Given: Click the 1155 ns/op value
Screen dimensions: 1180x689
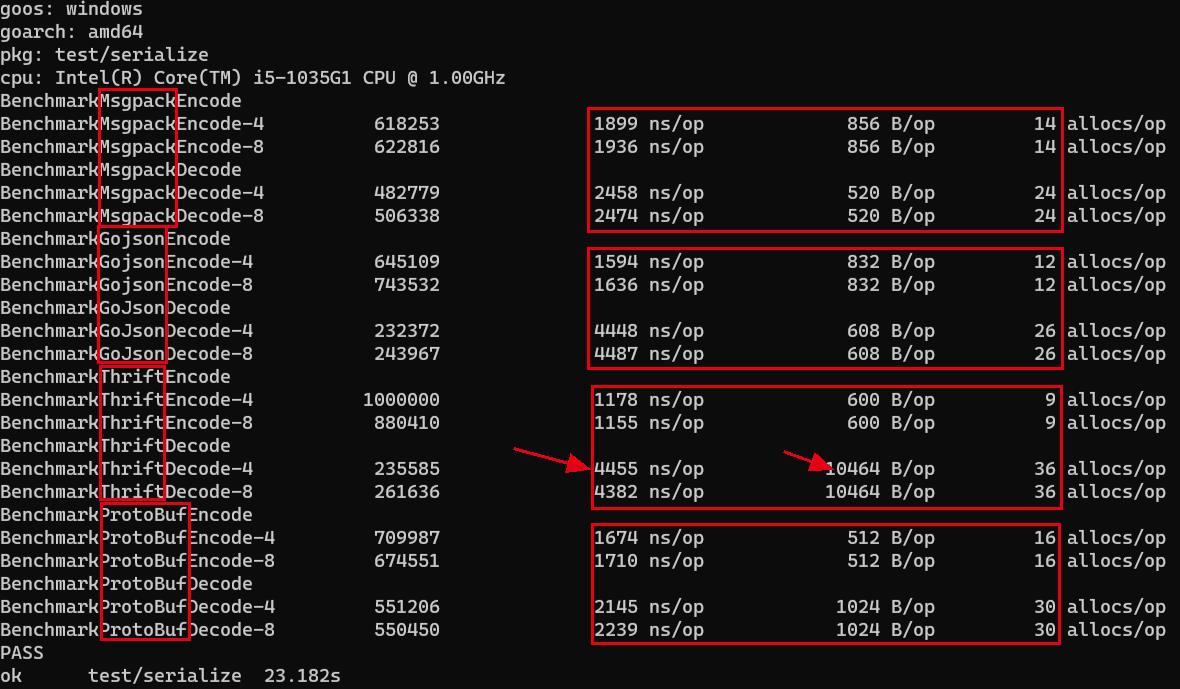Looking at the screenshot, I should tap(648, 423).
